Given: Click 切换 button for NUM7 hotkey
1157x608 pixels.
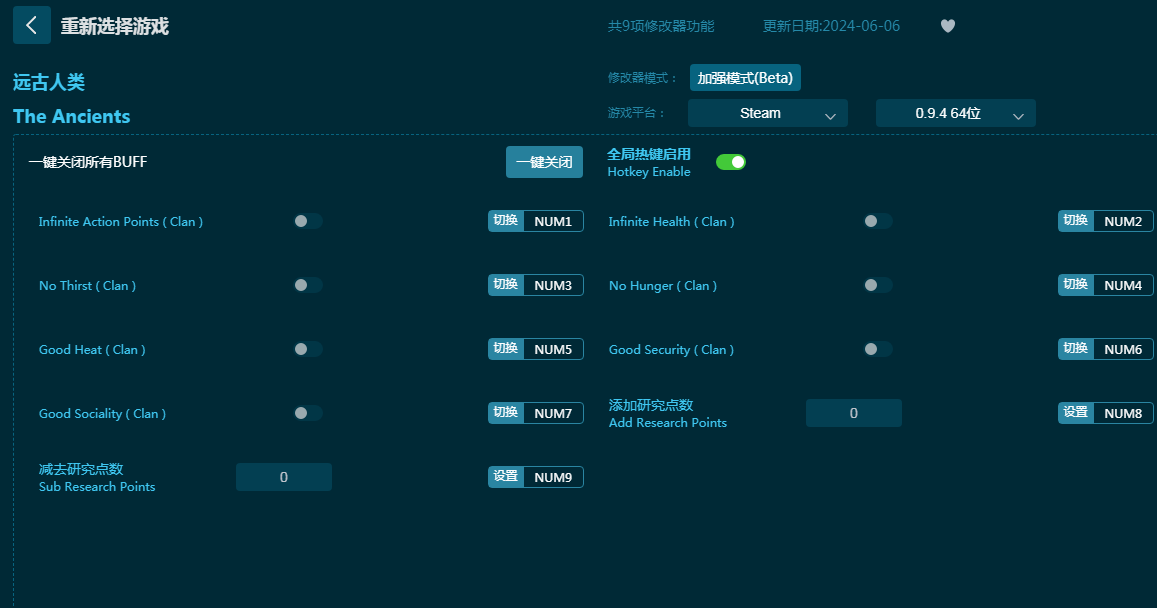Looking at the screenshot, I should point(506,413).
